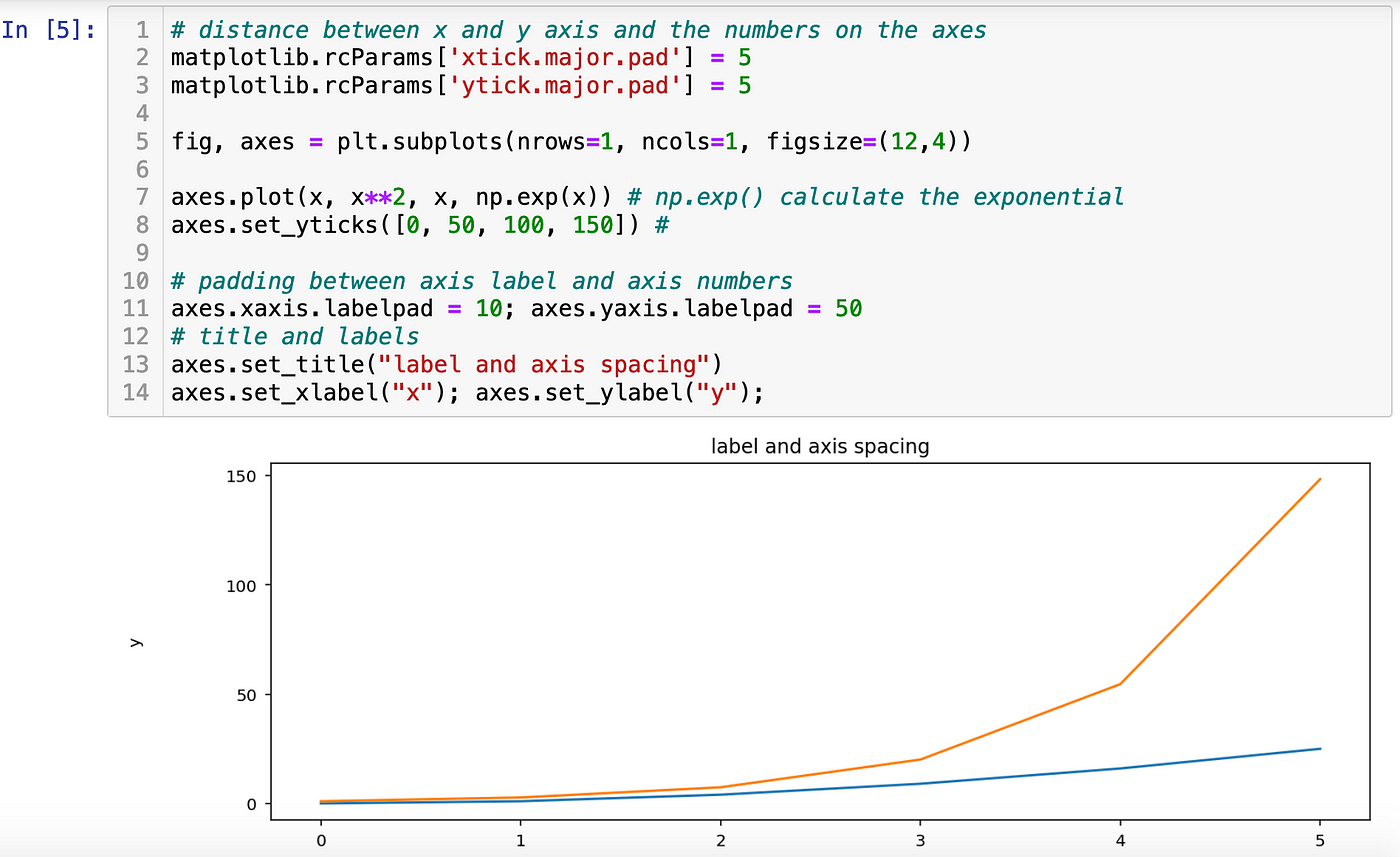The image size is (1400, 857).
Task: Click the 'xtick.major.pad' string in line 2
Action: 574,58
